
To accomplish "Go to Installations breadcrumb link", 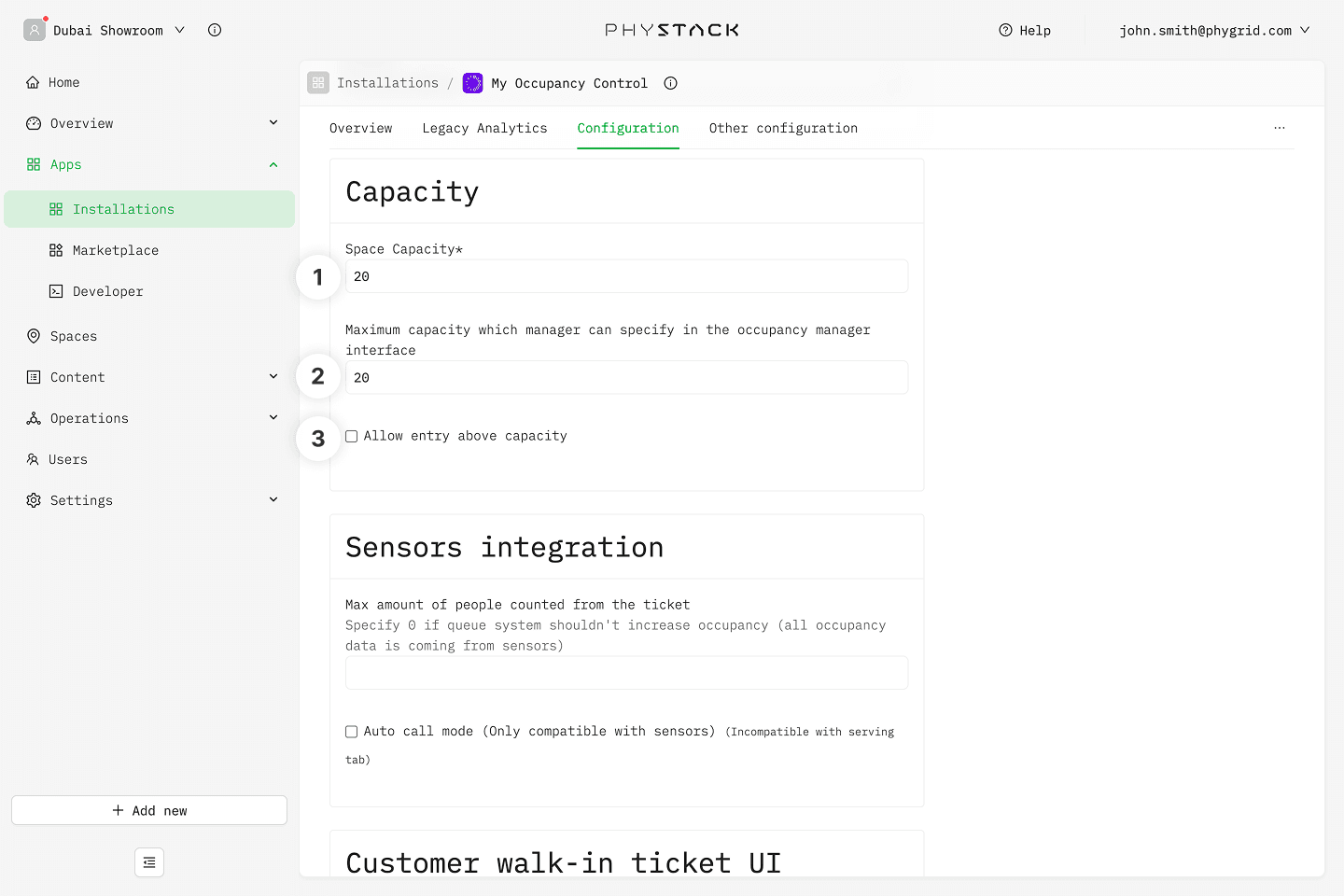I will tap(387, 83).
